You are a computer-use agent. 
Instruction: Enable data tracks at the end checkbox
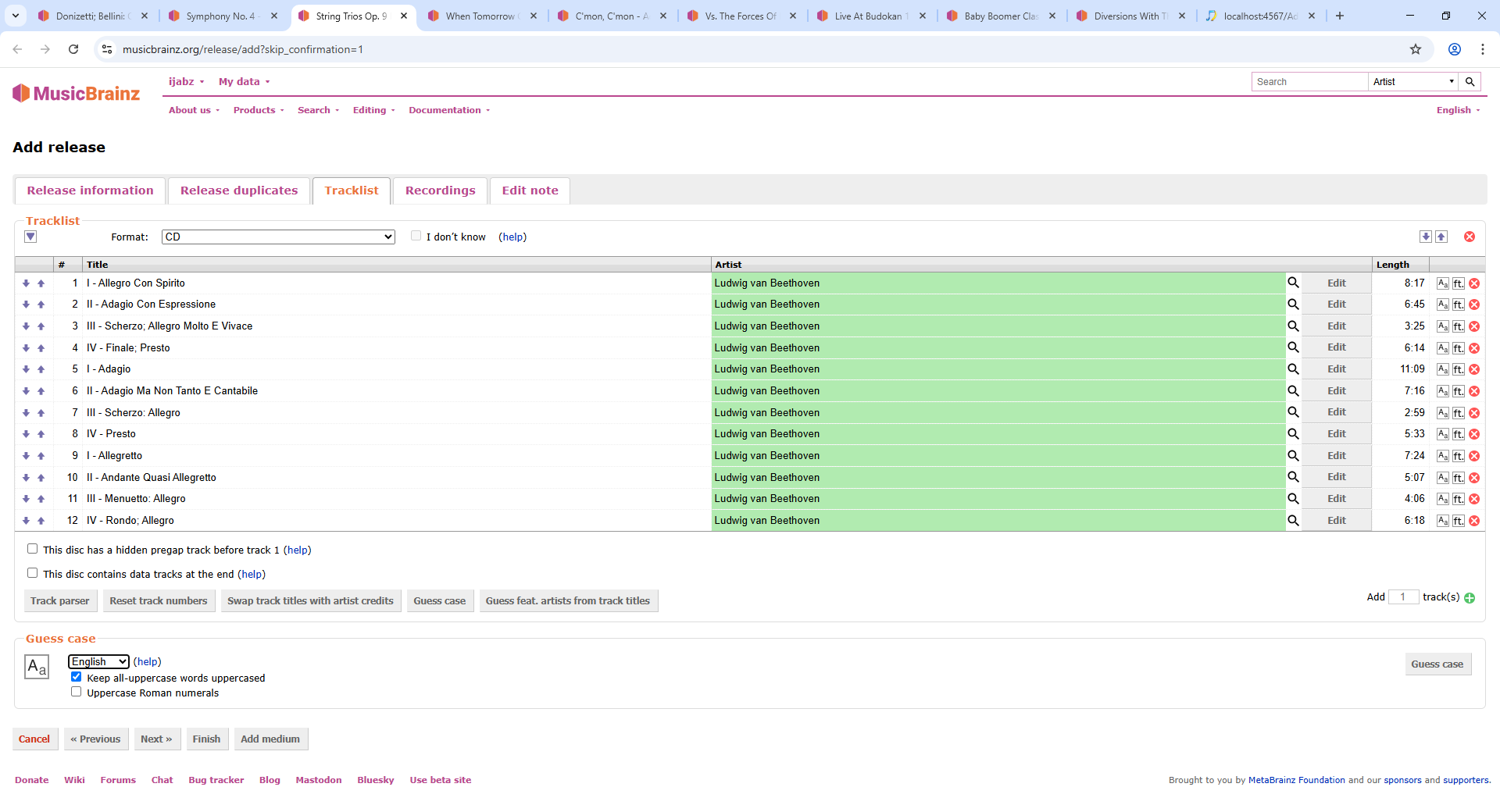tap(32, 573)
